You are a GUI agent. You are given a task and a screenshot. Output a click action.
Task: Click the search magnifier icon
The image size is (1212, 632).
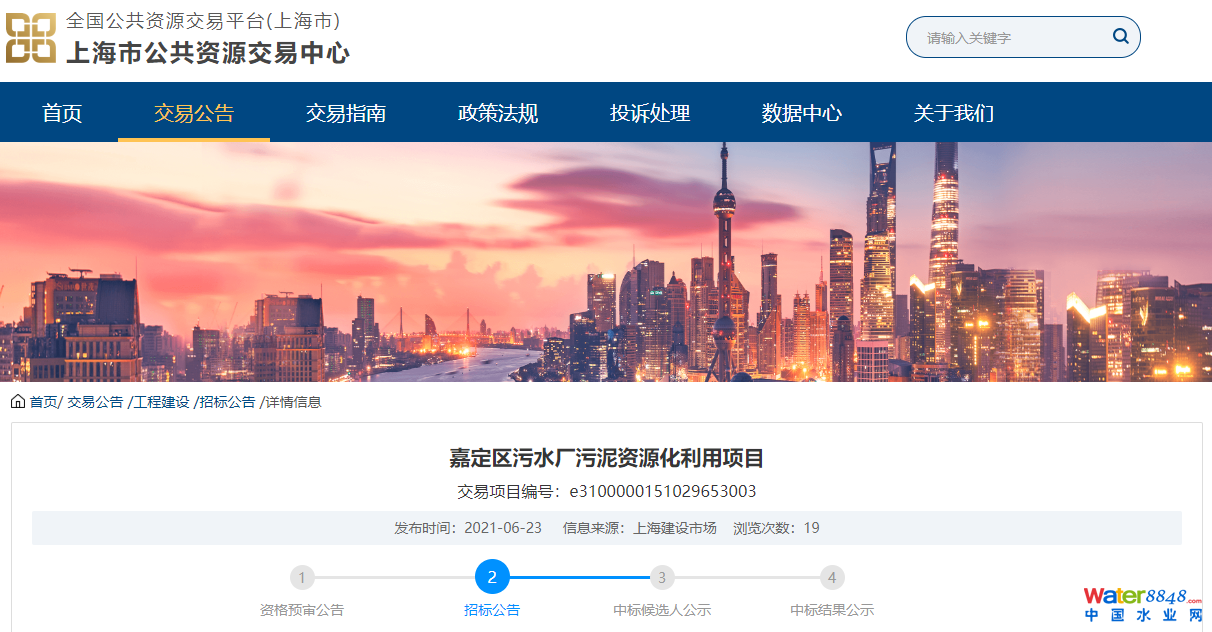(1120, 37)
